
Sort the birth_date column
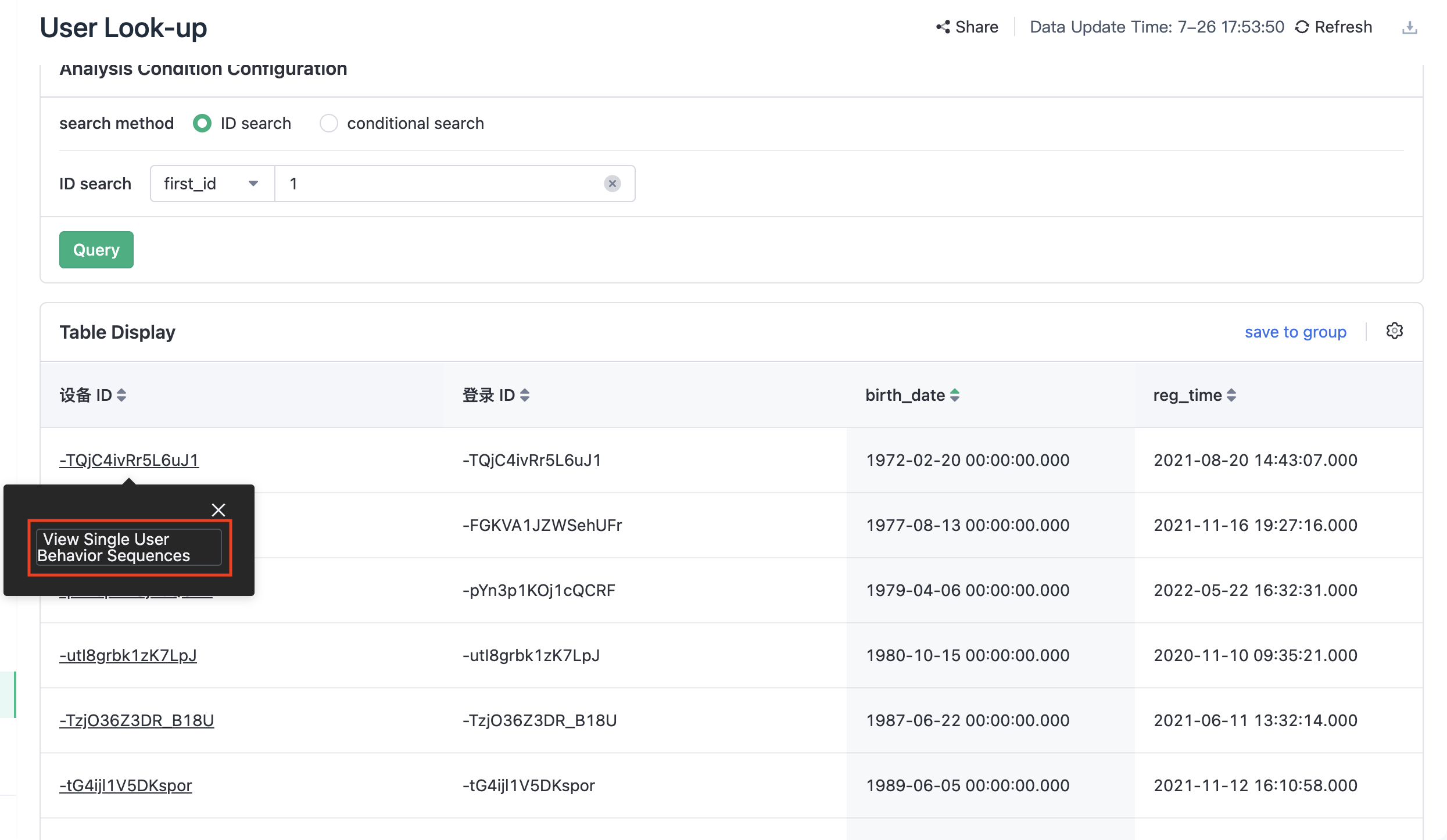coord(956,395)
